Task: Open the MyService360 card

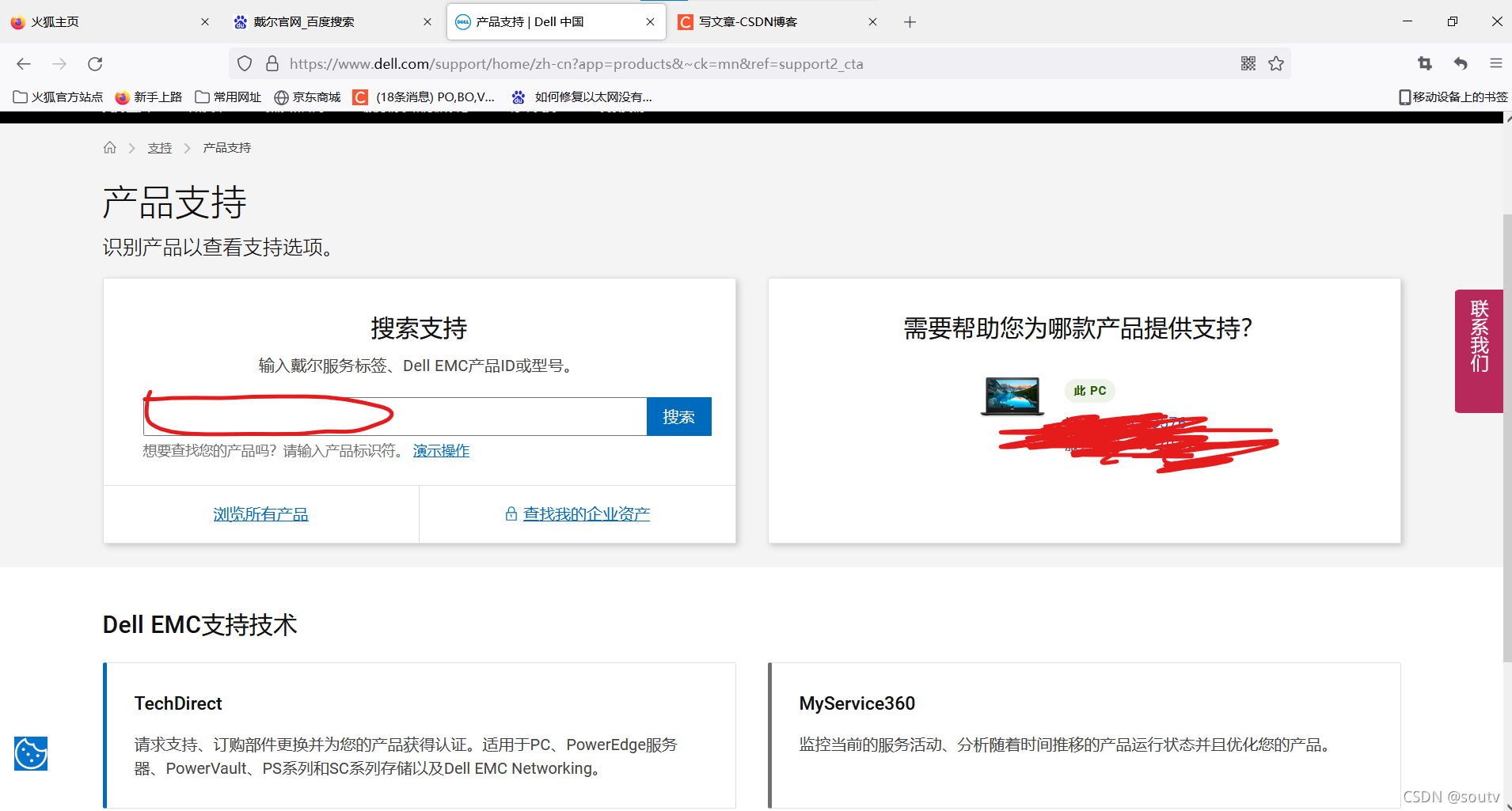Action: point(1085,735)
